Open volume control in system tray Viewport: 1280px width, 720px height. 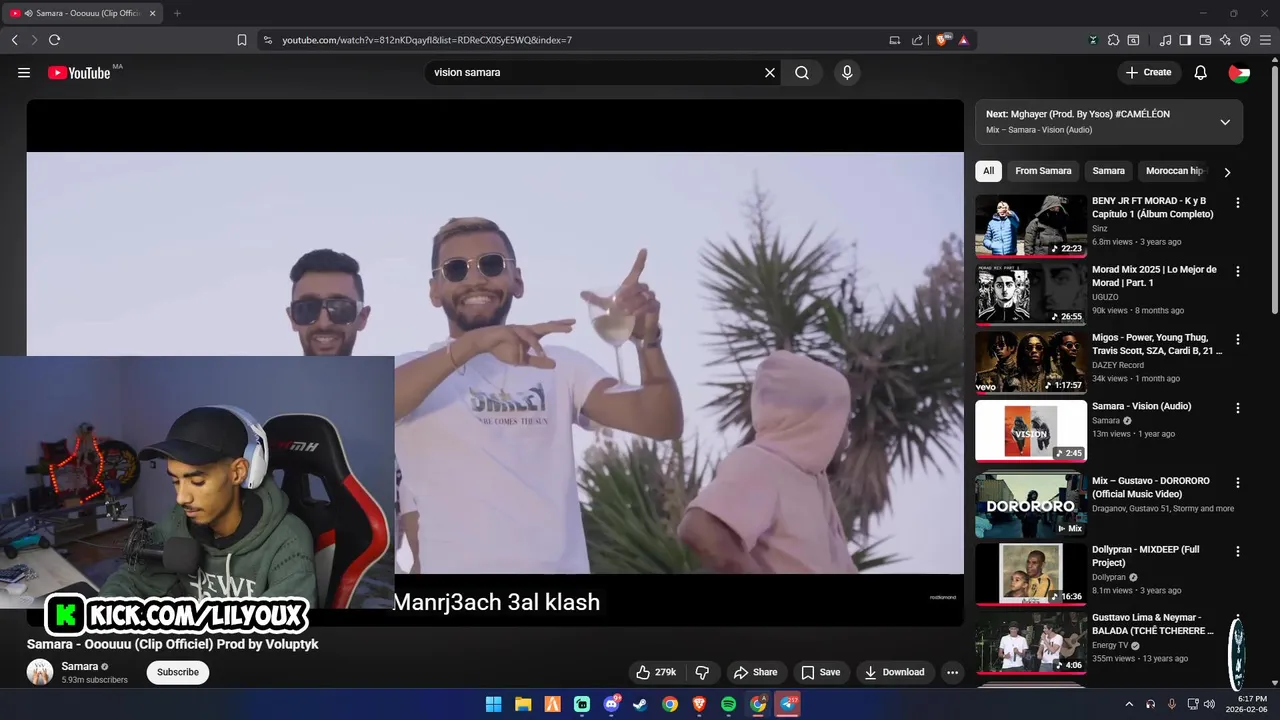click(x=1209, y=704)
